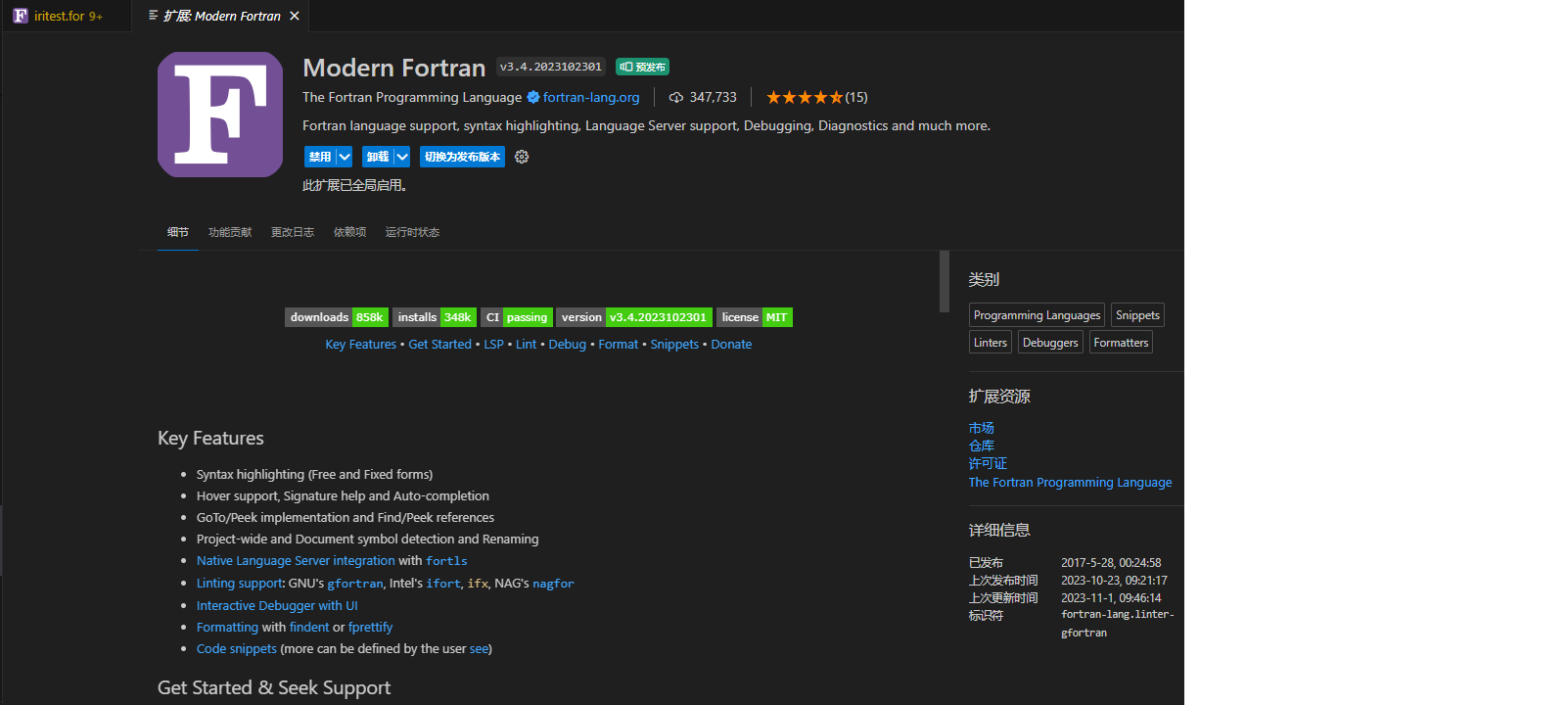Click the published date 2017-5-28, 00:24:58
Viewport: 1568px width, 705px height.
tap(1111, 563)
